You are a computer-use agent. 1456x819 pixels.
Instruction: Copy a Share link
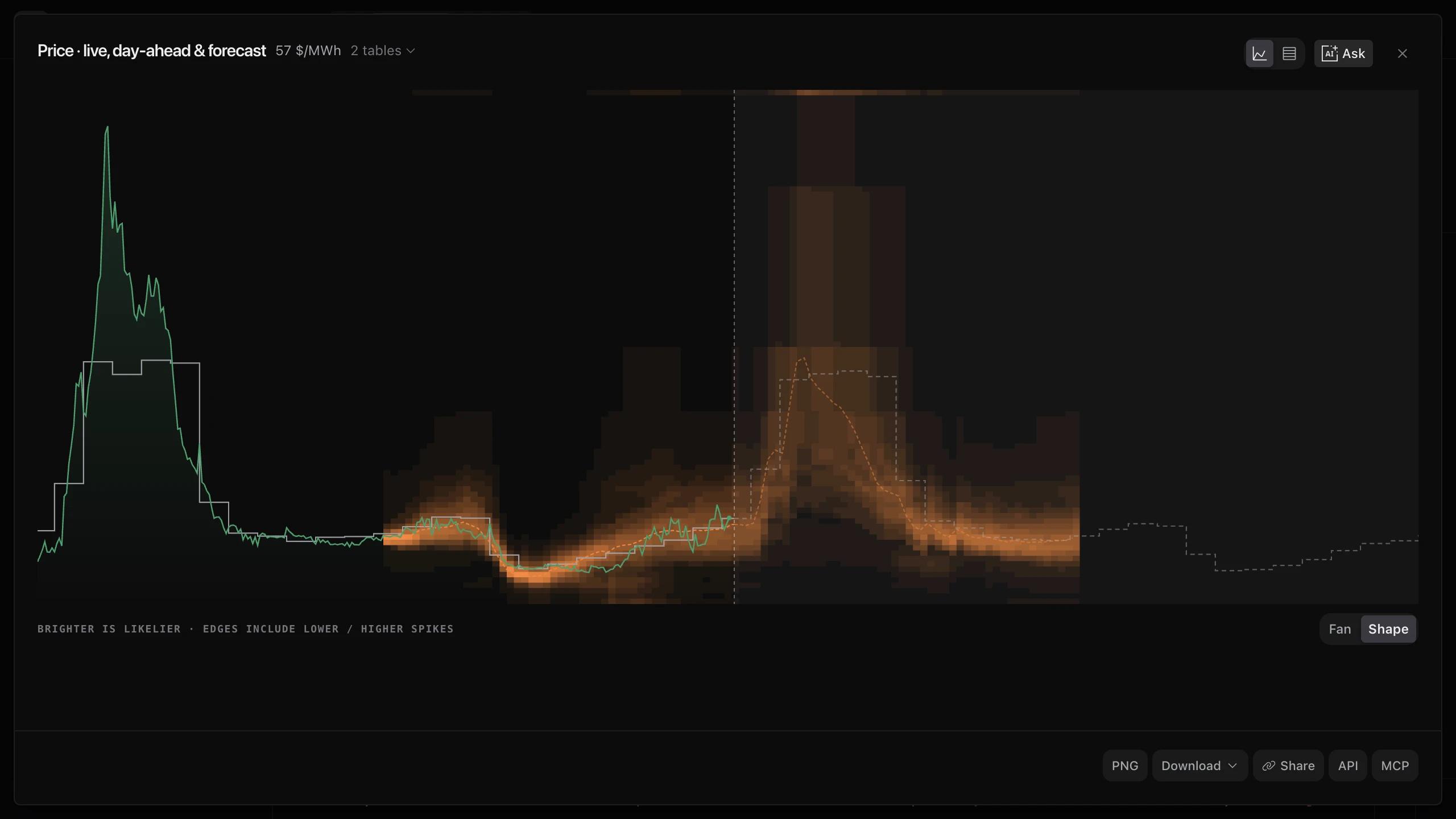1288,766
